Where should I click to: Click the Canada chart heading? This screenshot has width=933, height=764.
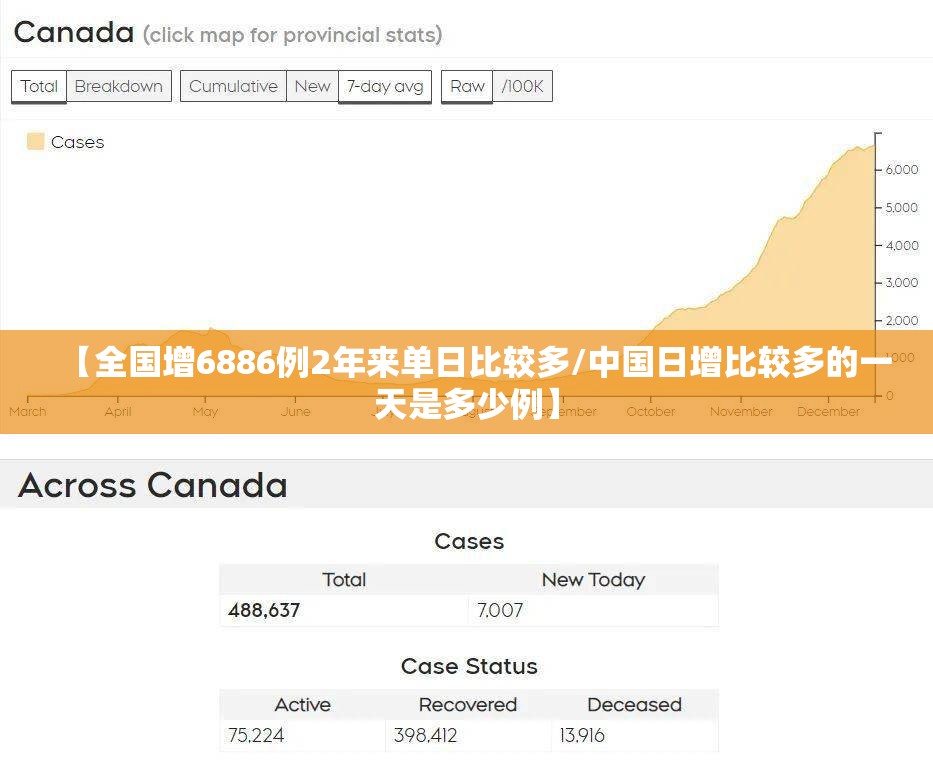click(x=74, y=32)
